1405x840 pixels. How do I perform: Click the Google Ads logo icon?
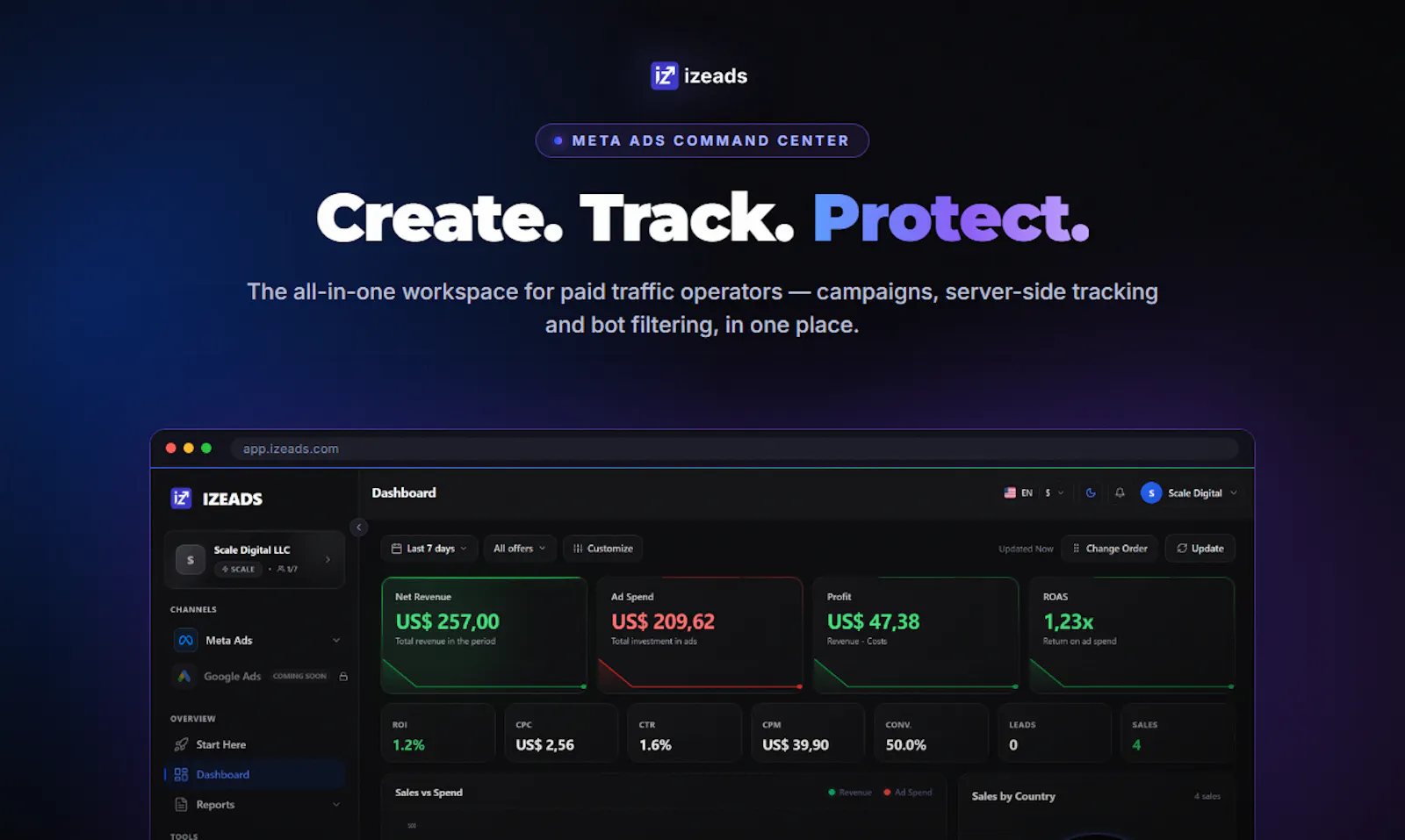[184, 676]
